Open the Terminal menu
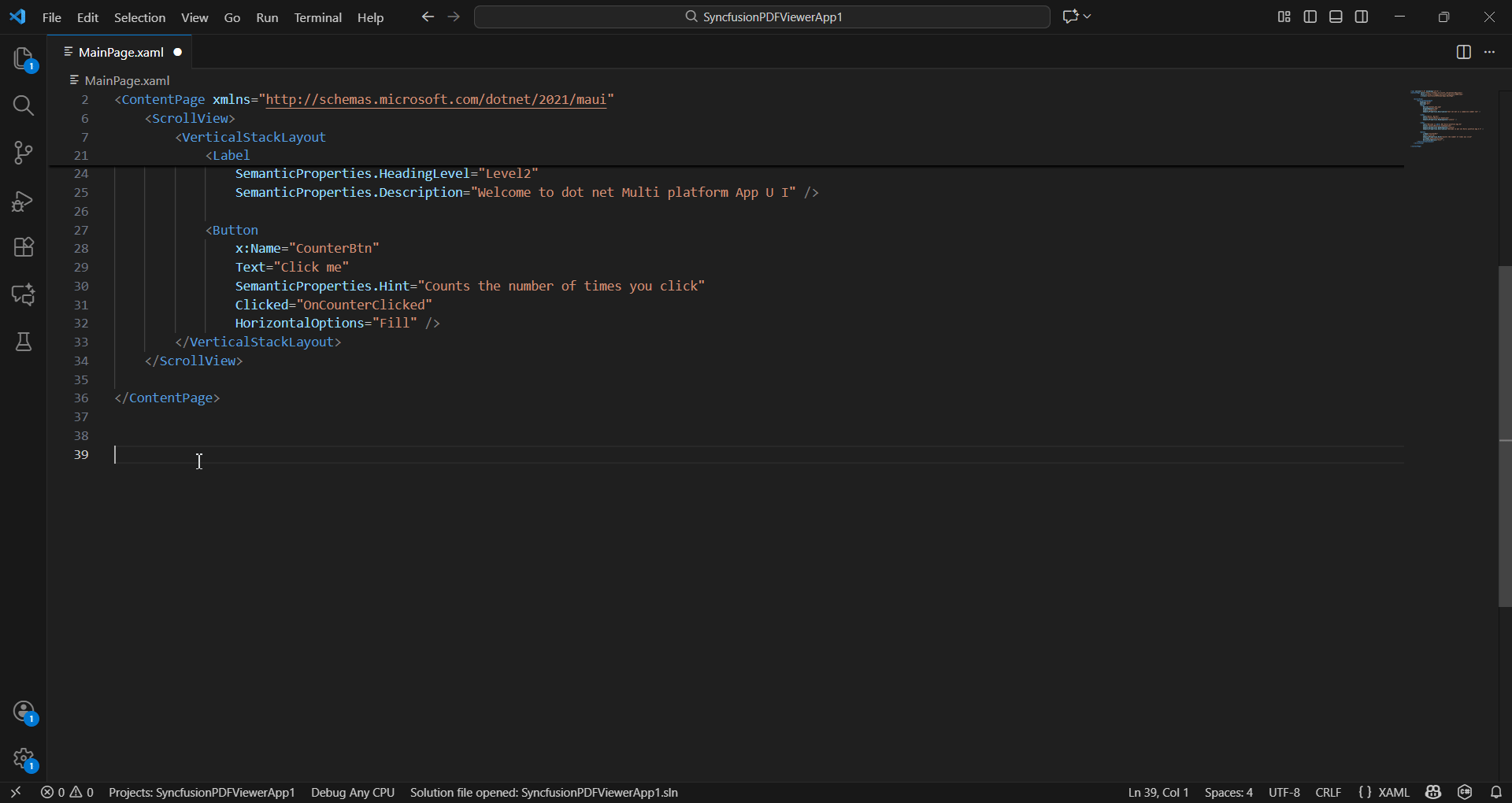 [x=317, y=17]
